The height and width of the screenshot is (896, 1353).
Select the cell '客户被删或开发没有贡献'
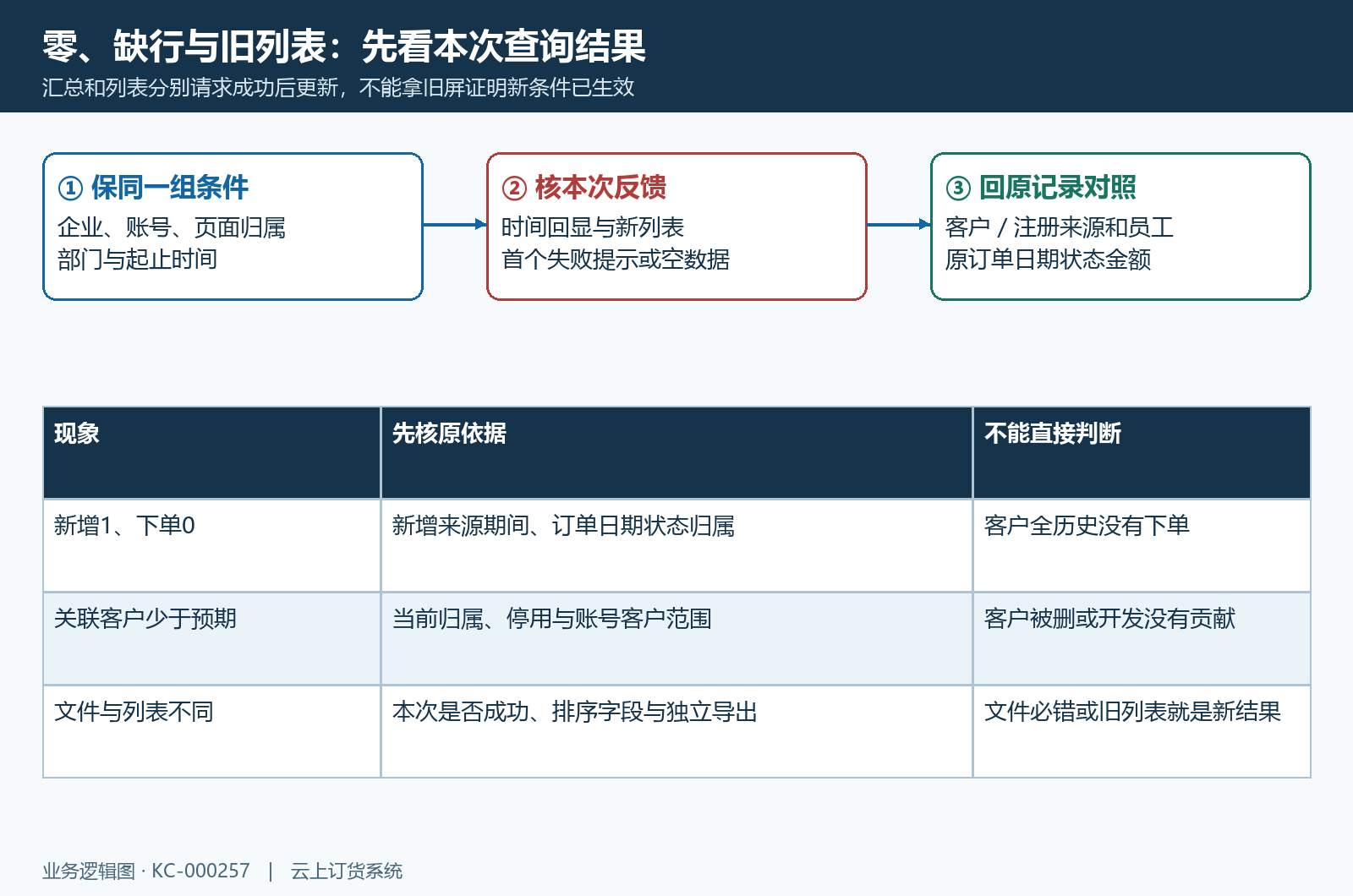(x=1142, y=638)
